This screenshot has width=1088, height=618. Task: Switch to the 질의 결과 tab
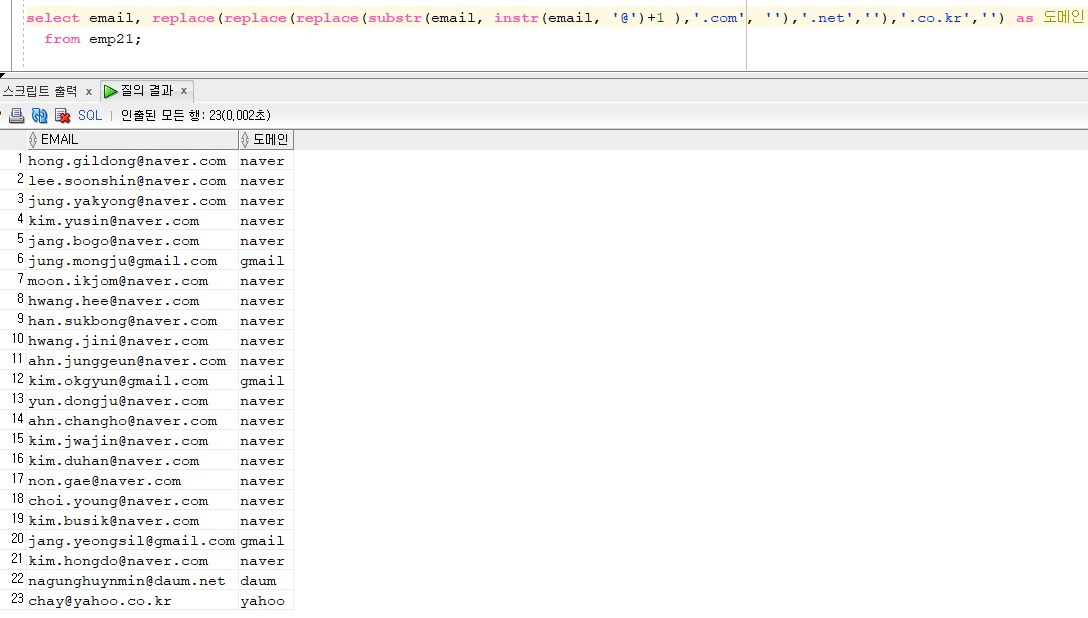pos(146,91)
